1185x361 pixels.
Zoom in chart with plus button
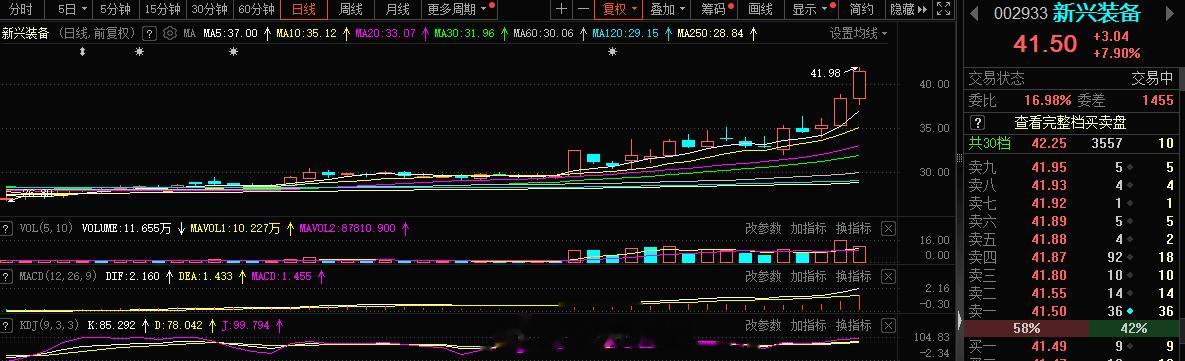click(x=561, y=9)
